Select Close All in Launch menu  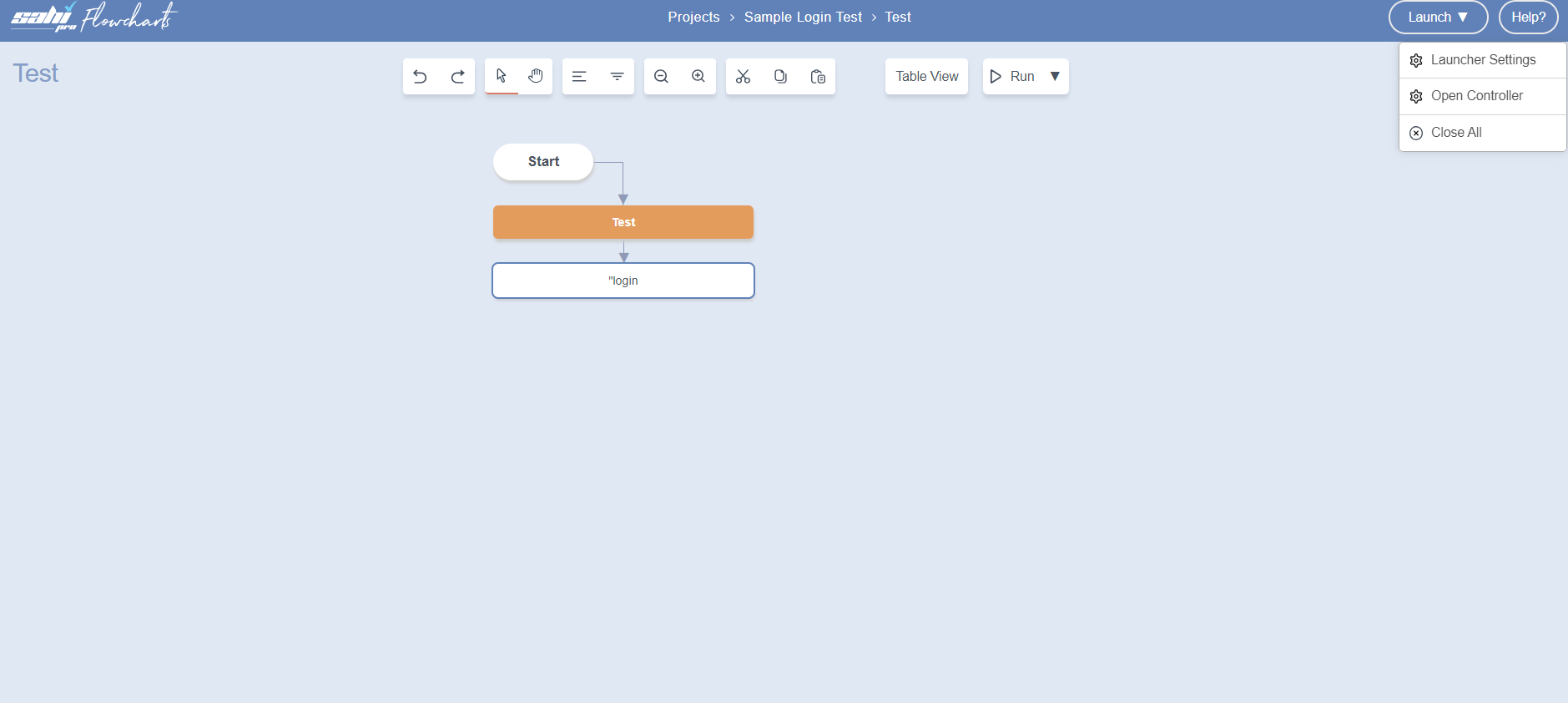tap(1455, 133)
